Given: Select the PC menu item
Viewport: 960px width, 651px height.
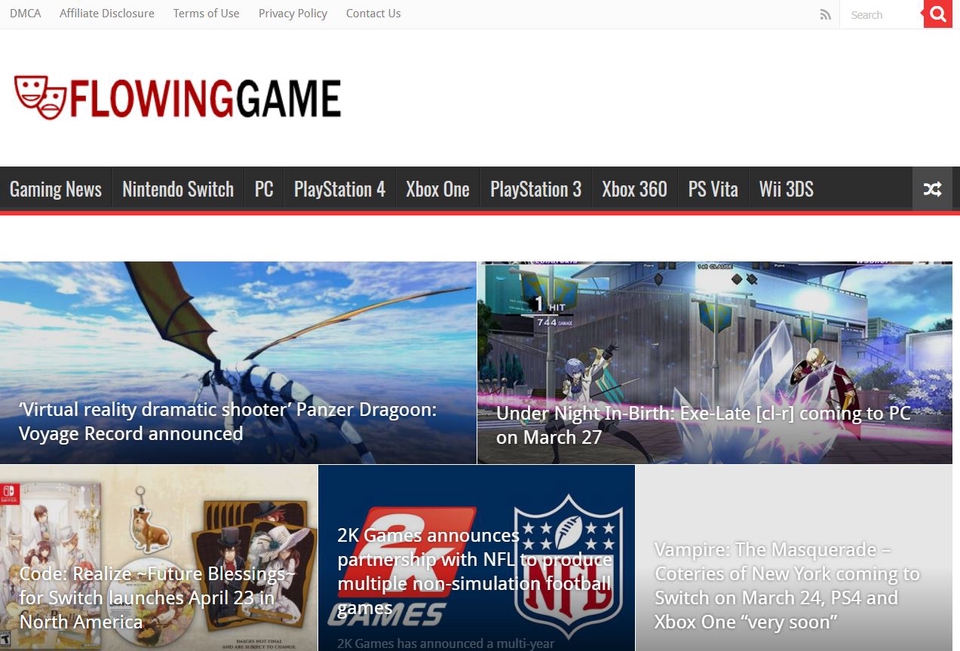Looking at the screenshot, I should coord(264,189).
